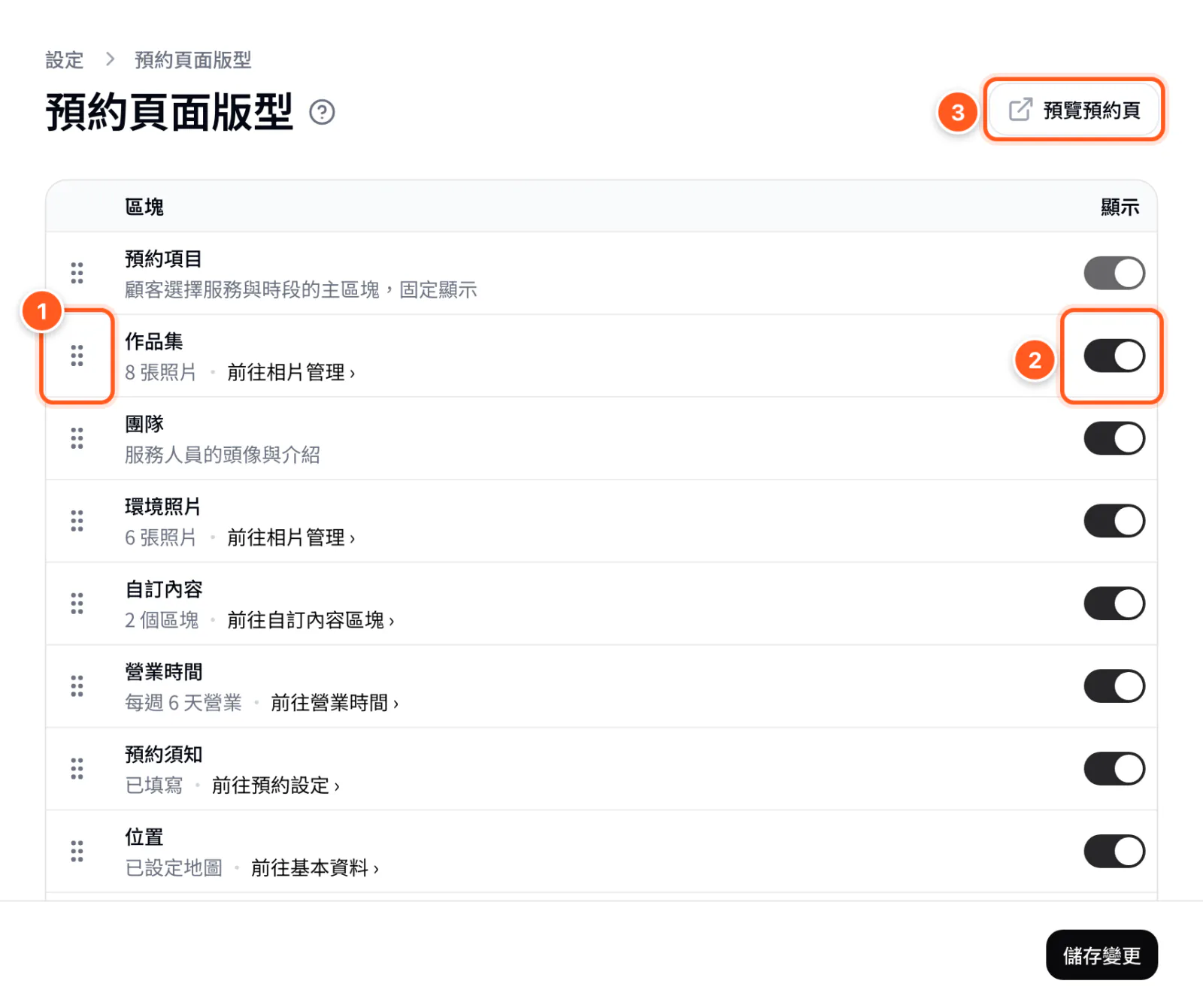Click drag handle icon for 營業時間 row
This screenshot has height=1008, width=1203.
coord(77,686)
